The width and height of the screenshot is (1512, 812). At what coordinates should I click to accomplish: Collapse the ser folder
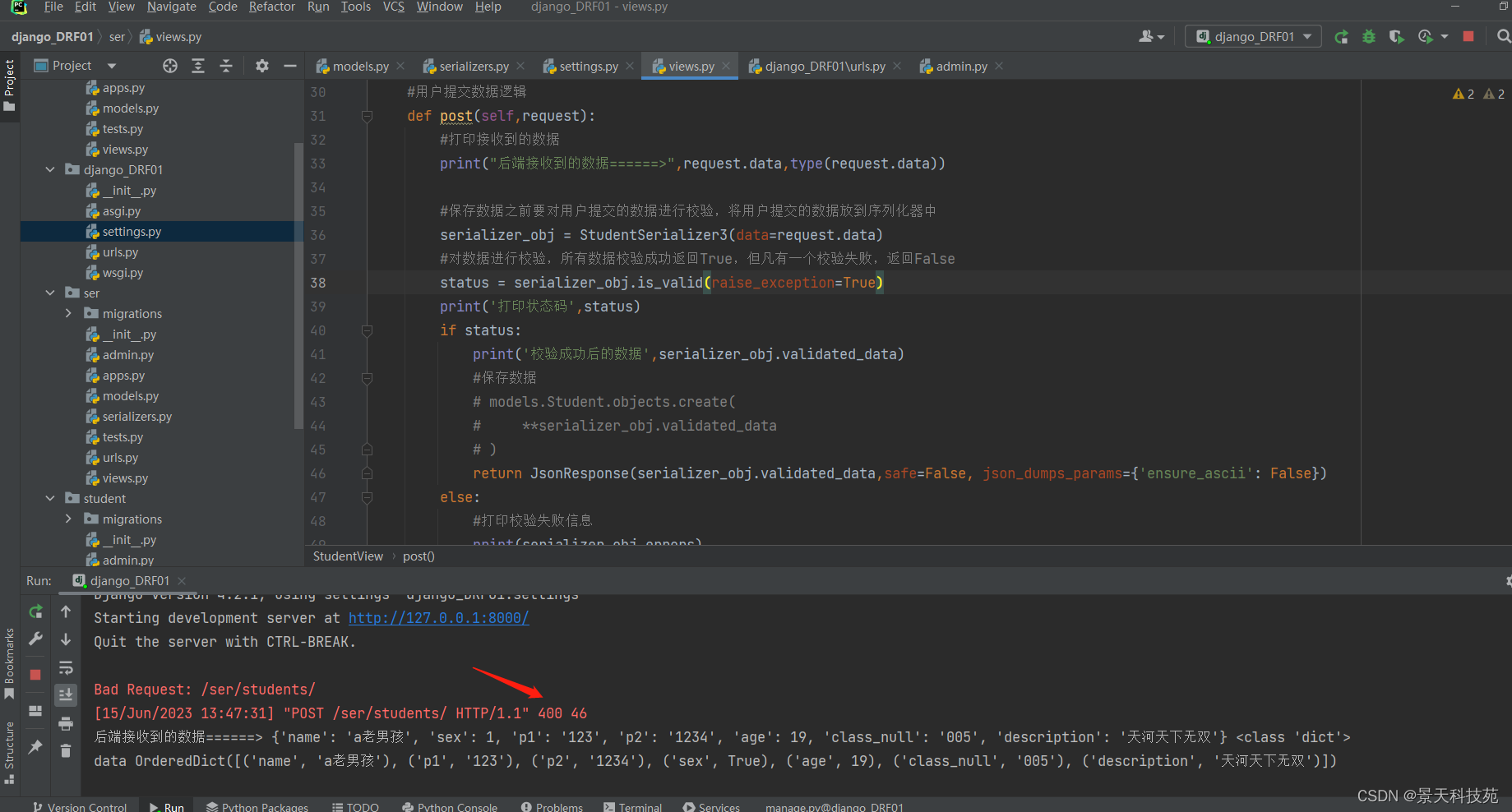(x=50, y=293)
